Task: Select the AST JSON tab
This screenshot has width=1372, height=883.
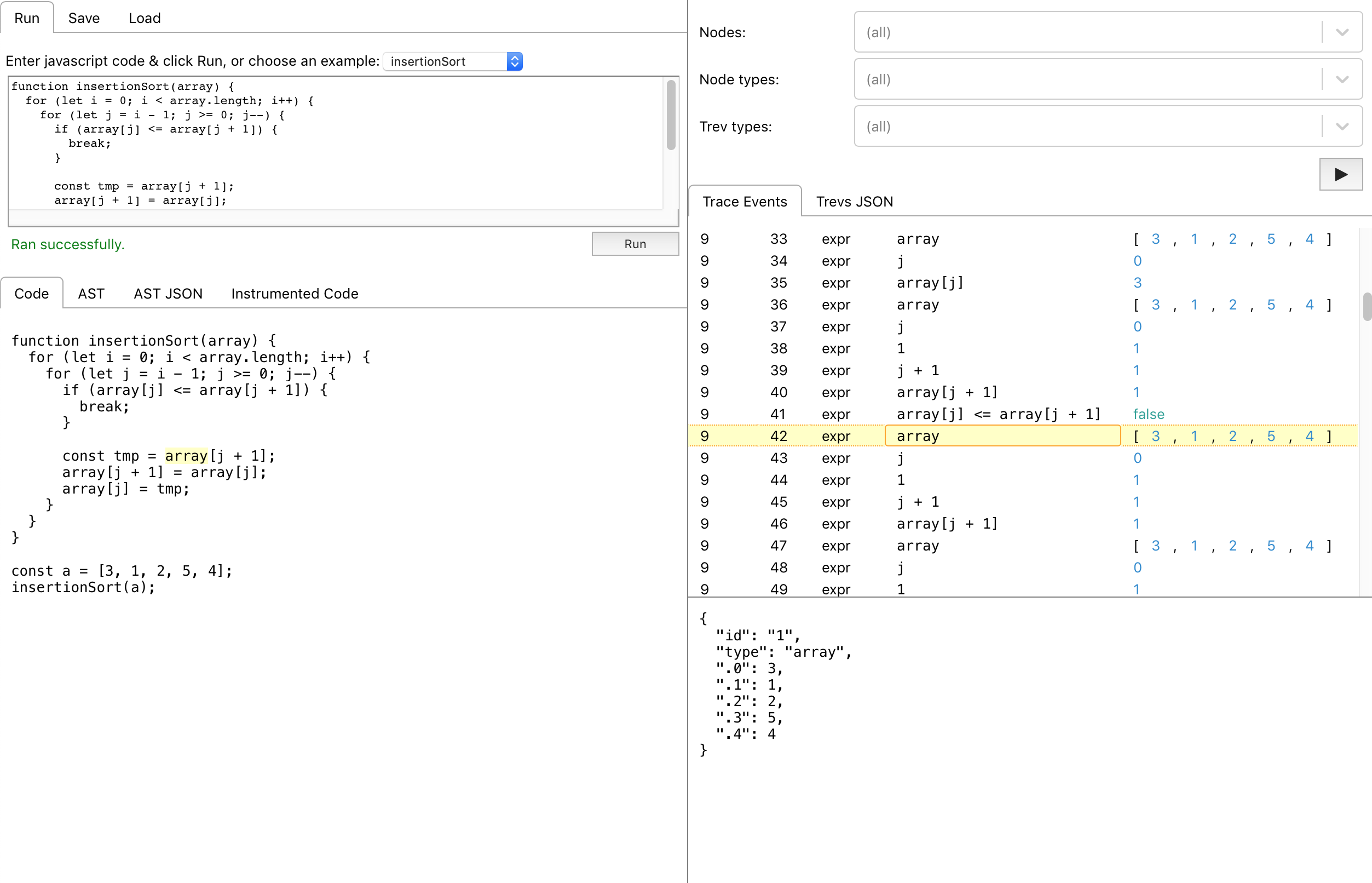Action: [x=168, y=293]
